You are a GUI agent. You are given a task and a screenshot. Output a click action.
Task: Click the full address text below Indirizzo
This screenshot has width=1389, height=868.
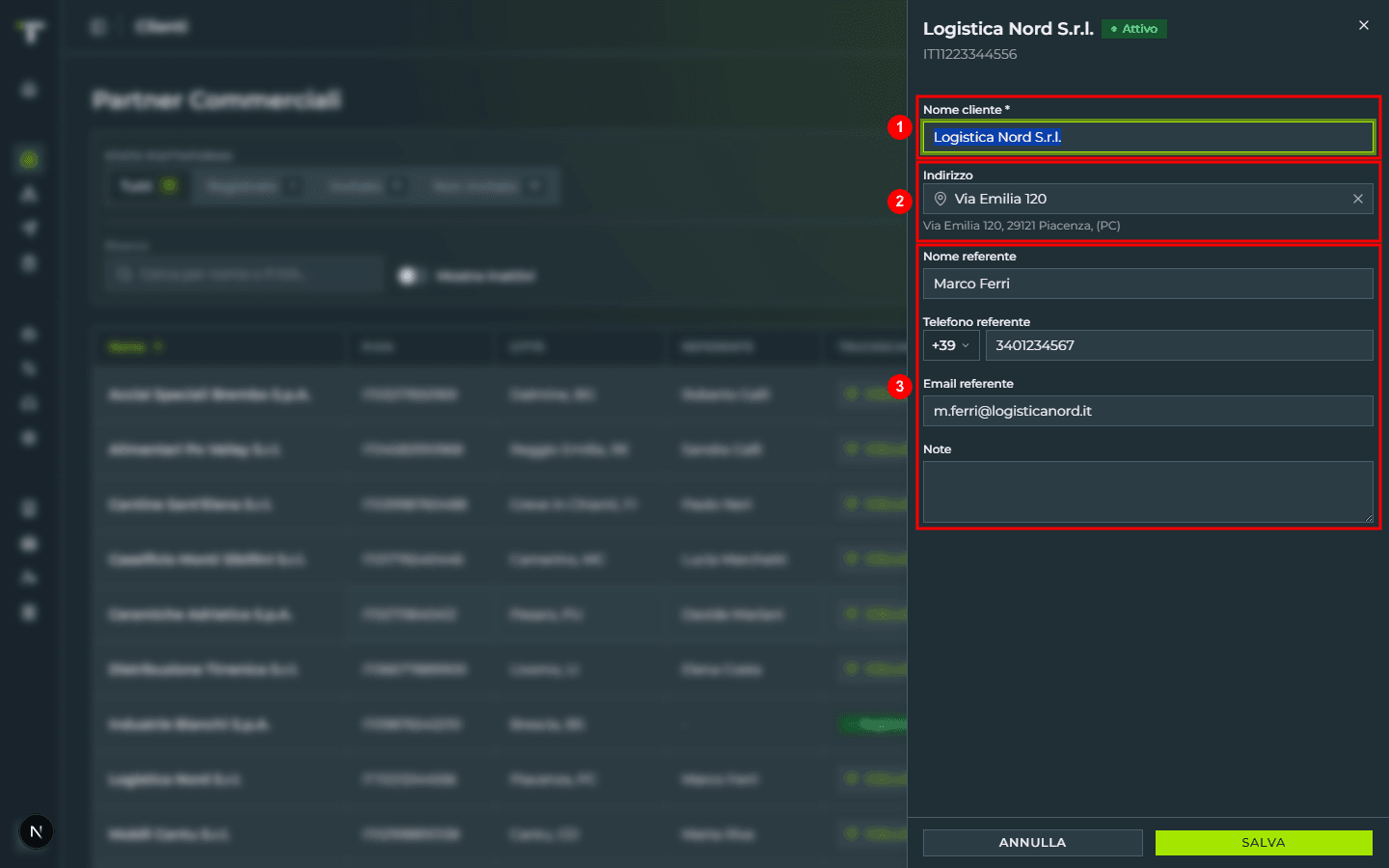(x=1021, y=226)
